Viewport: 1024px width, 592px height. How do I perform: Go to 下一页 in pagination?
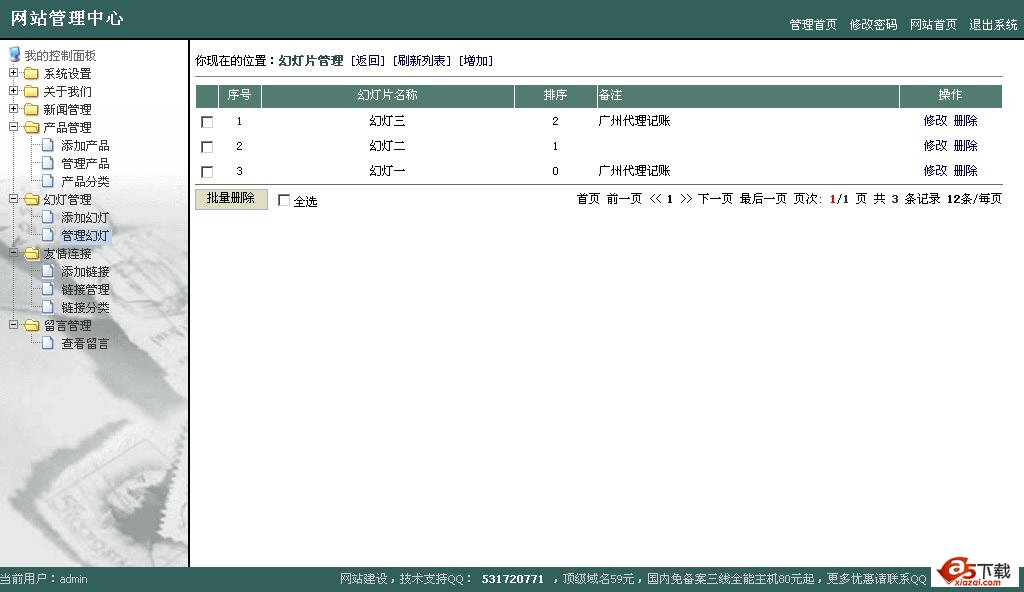coord(715,199)
